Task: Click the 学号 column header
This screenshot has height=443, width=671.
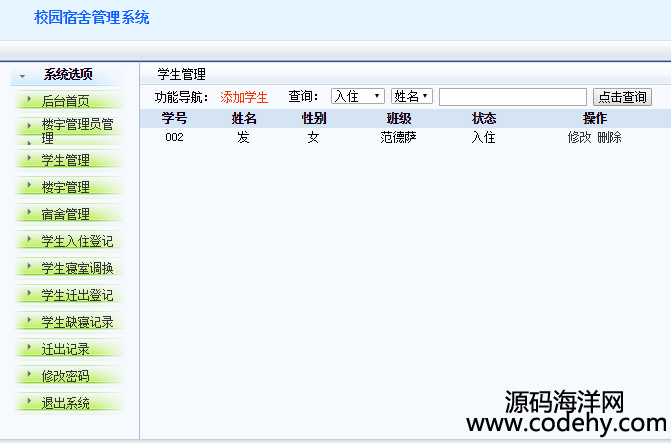Action: [174, 118]
